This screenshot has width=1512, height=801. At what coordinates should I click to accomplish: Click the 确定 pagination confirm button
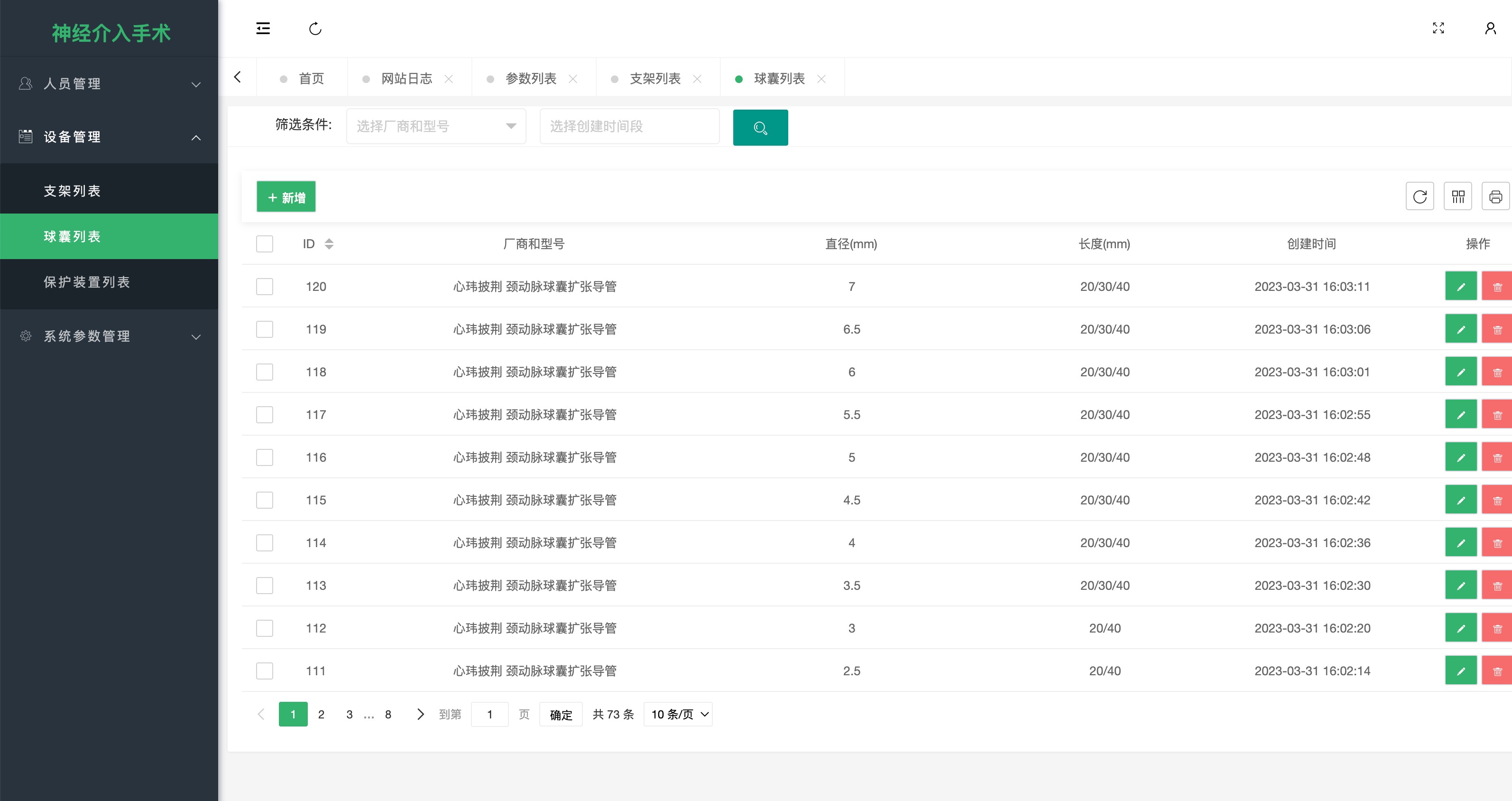point(561,714)
